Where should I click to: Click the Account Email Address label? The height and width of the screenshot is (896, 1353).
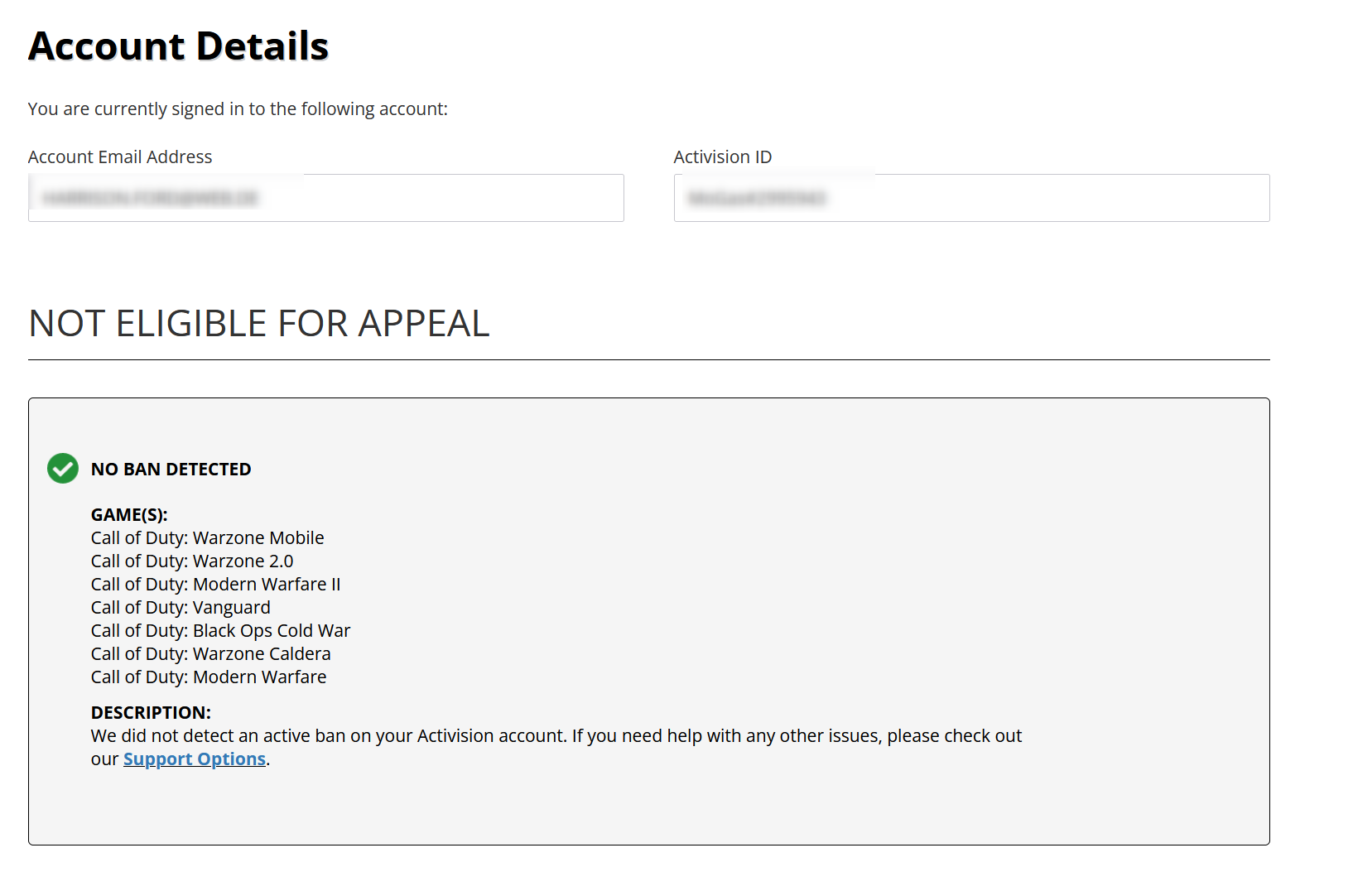pyautogui.click(x=120, y=157)
